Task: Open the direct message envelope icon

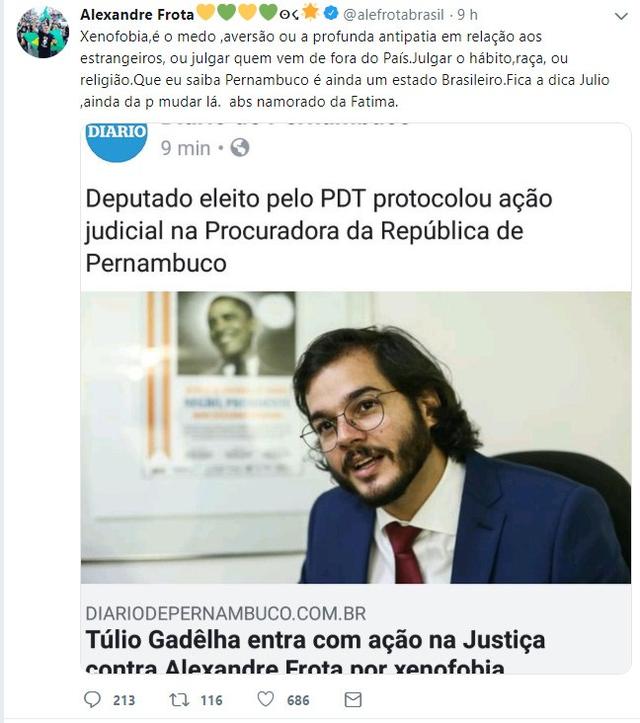Action: click(353, 700)
